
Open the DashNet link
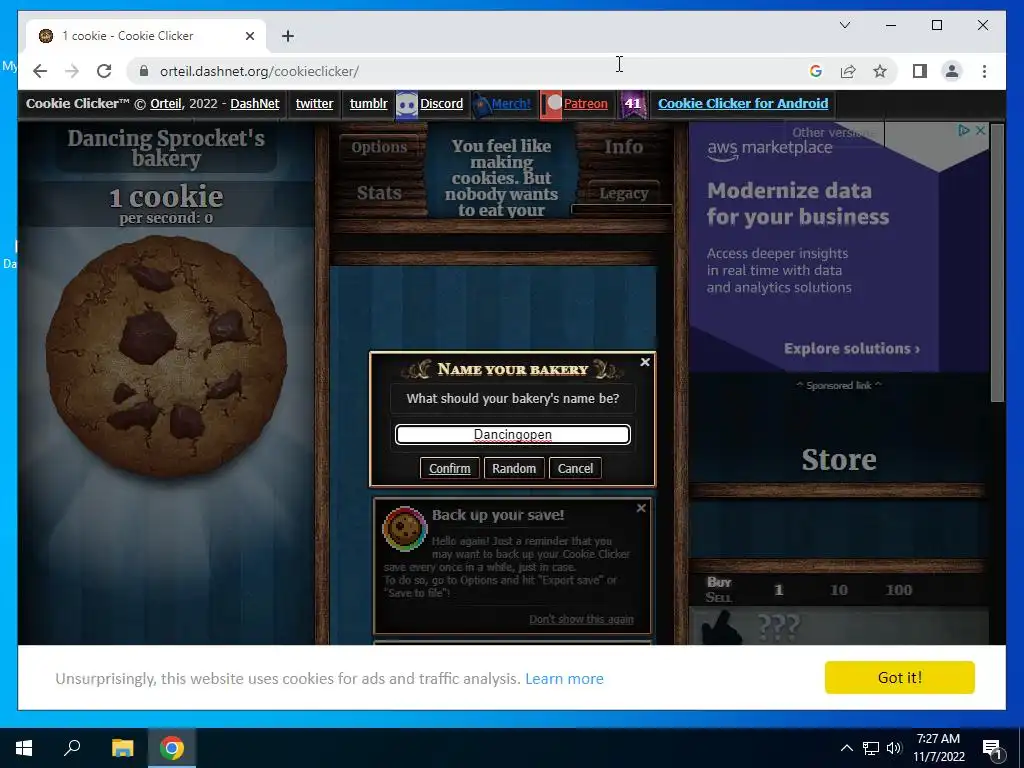255,103
